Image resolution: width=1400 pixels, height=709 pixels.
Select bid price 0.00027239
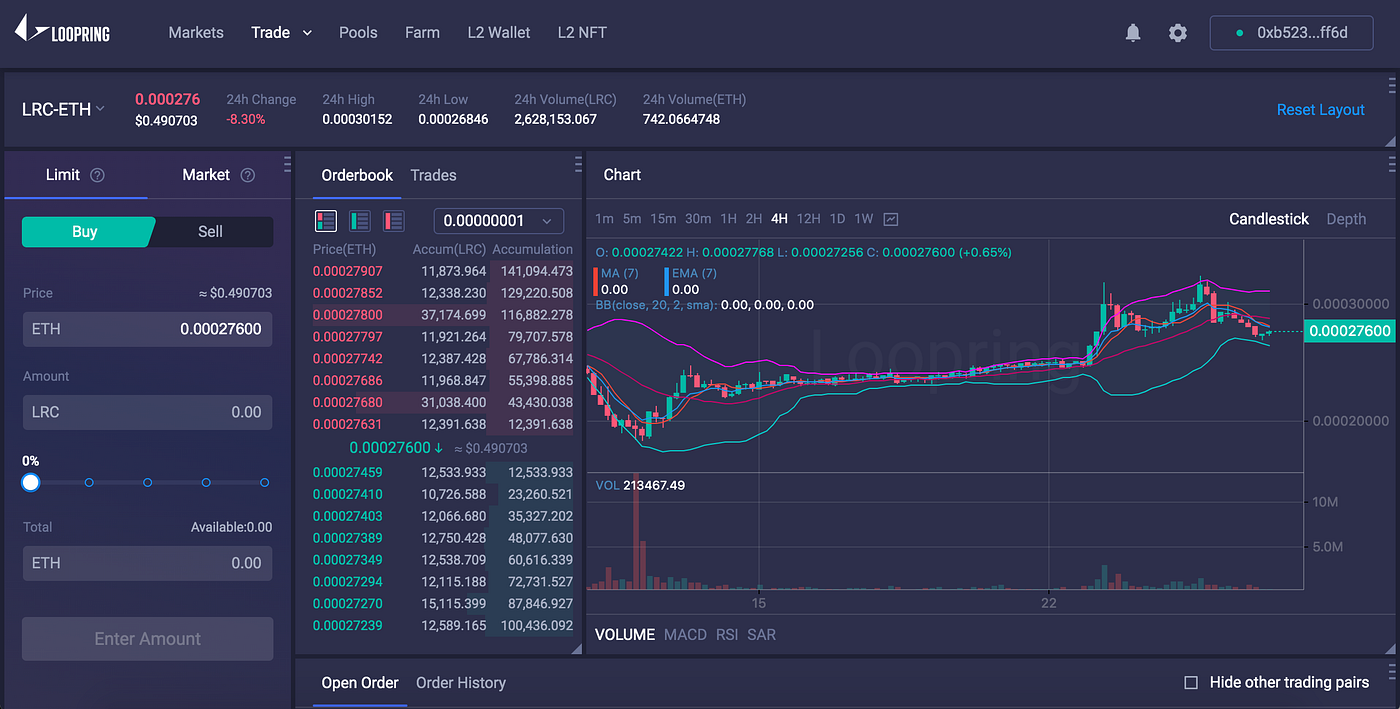click(348, 626)
